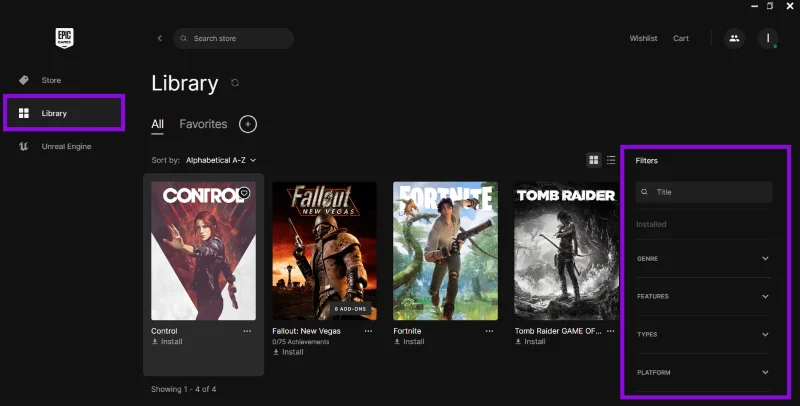The height and width of the screenshot is (406, 800).
Task: Install Tomb Raider GAME OF THE YEAR
Action: coord(530,342)
